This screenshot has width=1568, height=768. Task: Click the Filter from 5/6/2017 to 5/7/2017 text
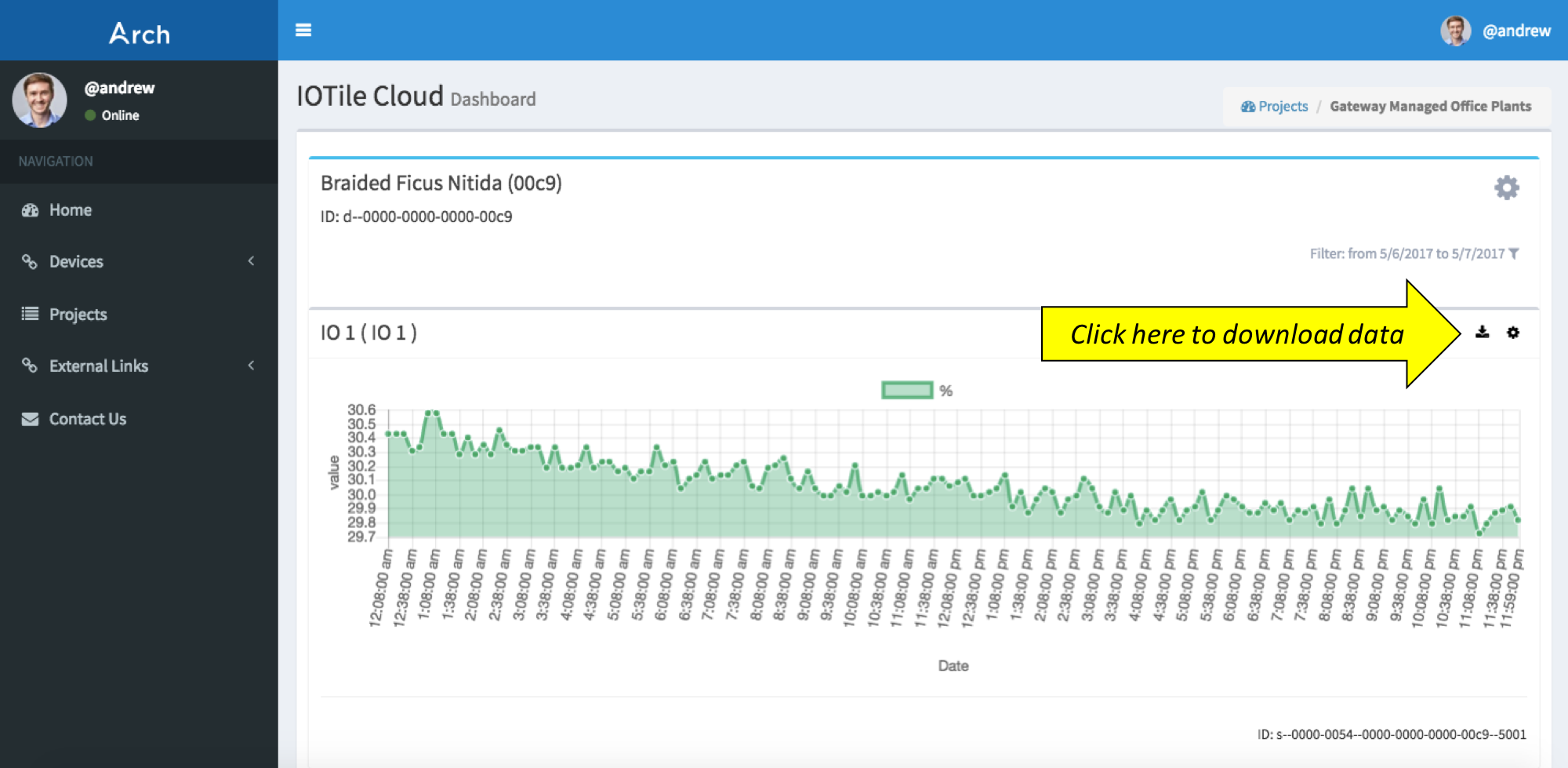1407,253
